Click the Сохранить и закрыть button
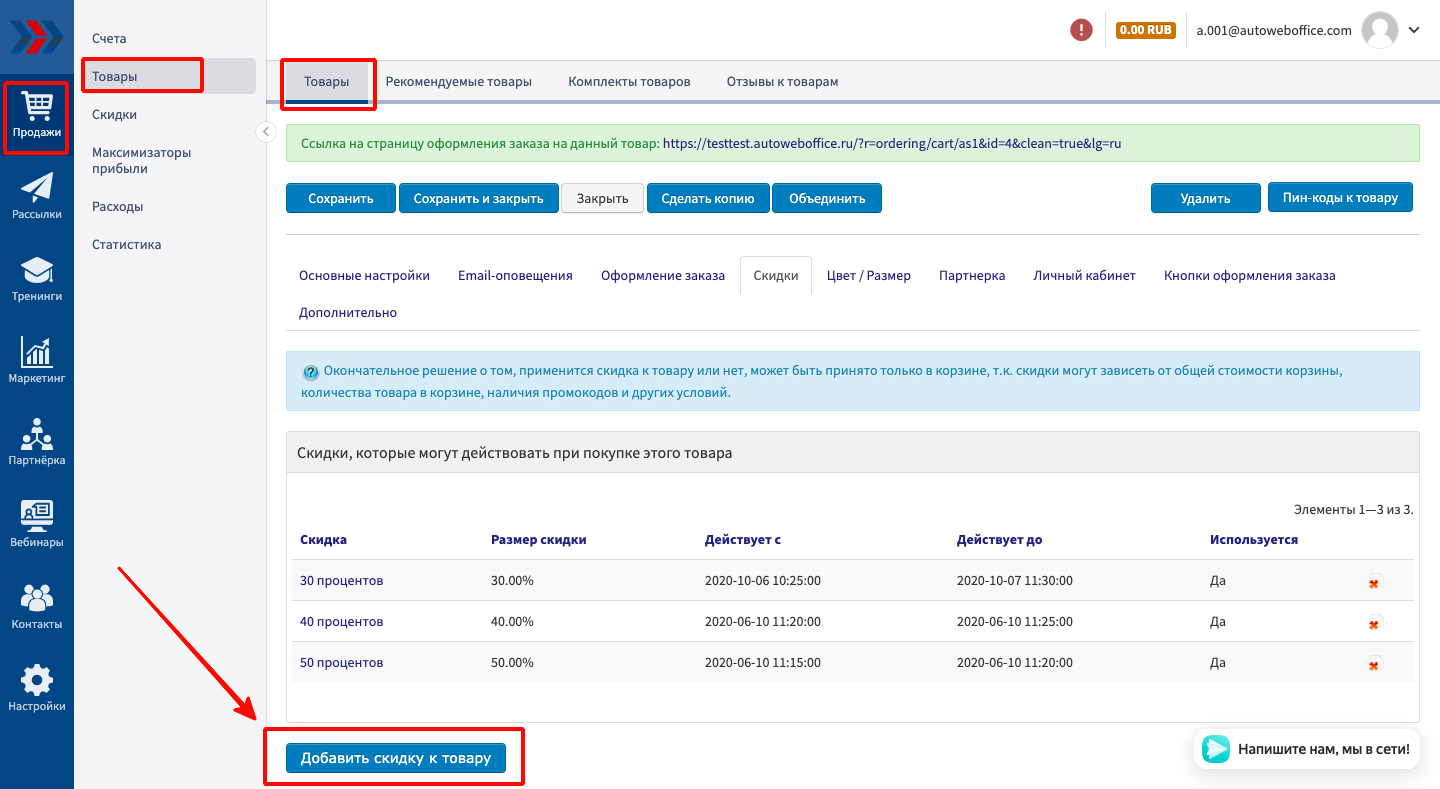Image resolution: width=1440 pixels, height=789 pixels. click(x=478, y=198)
